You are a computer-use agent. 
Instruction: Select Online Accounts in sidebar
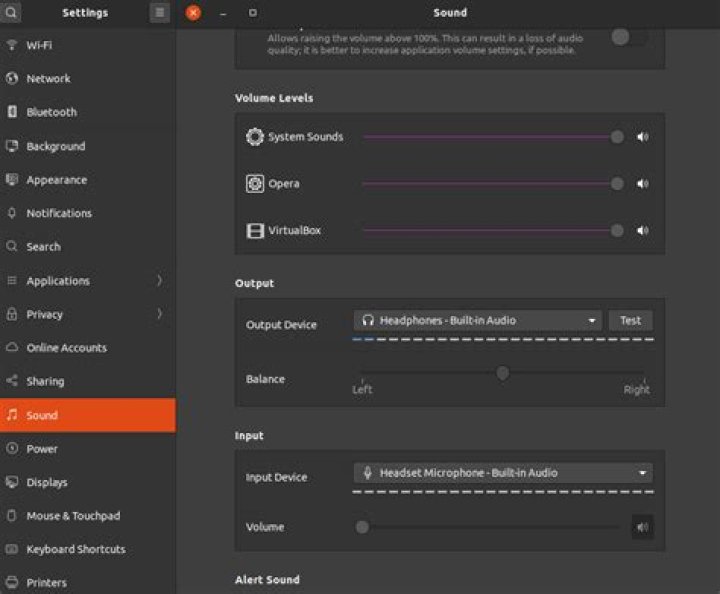click(x=88, y=347)
